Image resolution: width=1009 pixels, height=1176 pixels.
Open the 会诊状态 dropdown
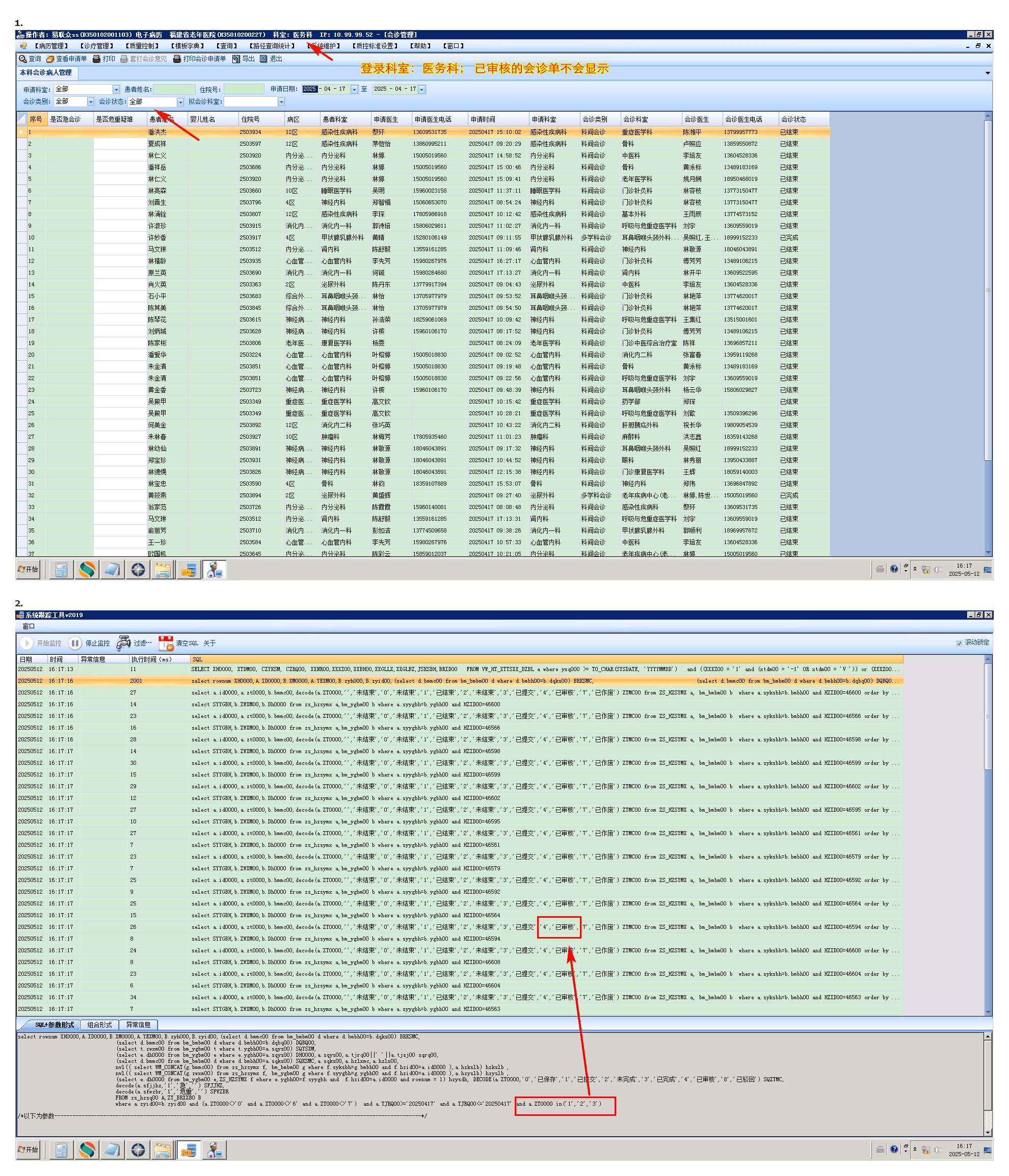pyautogui.click(x=180, y=102)
